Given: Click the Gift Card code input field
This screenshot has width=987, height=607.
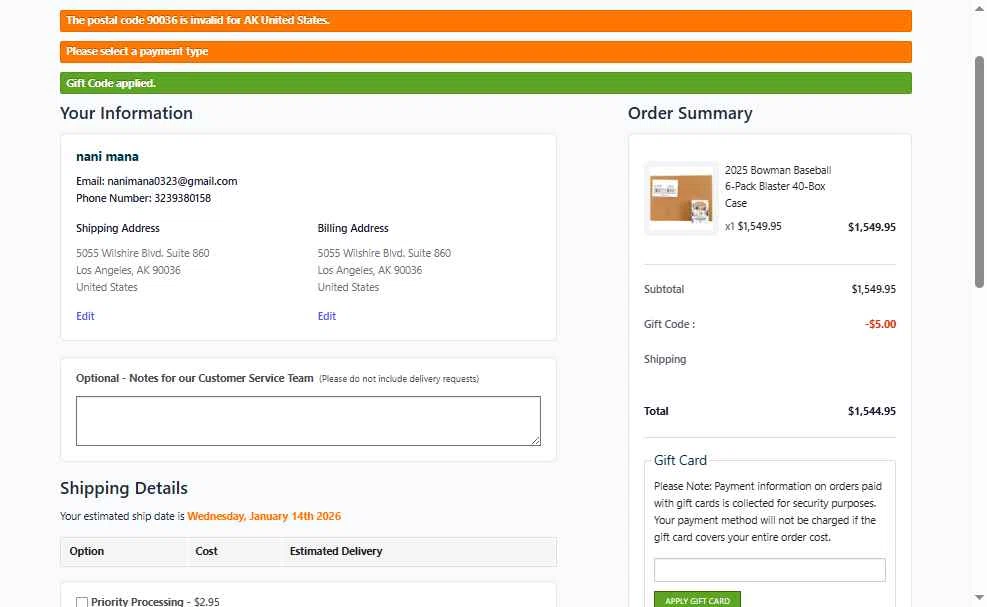Looking at the screenshot, I should coord(769,570).
